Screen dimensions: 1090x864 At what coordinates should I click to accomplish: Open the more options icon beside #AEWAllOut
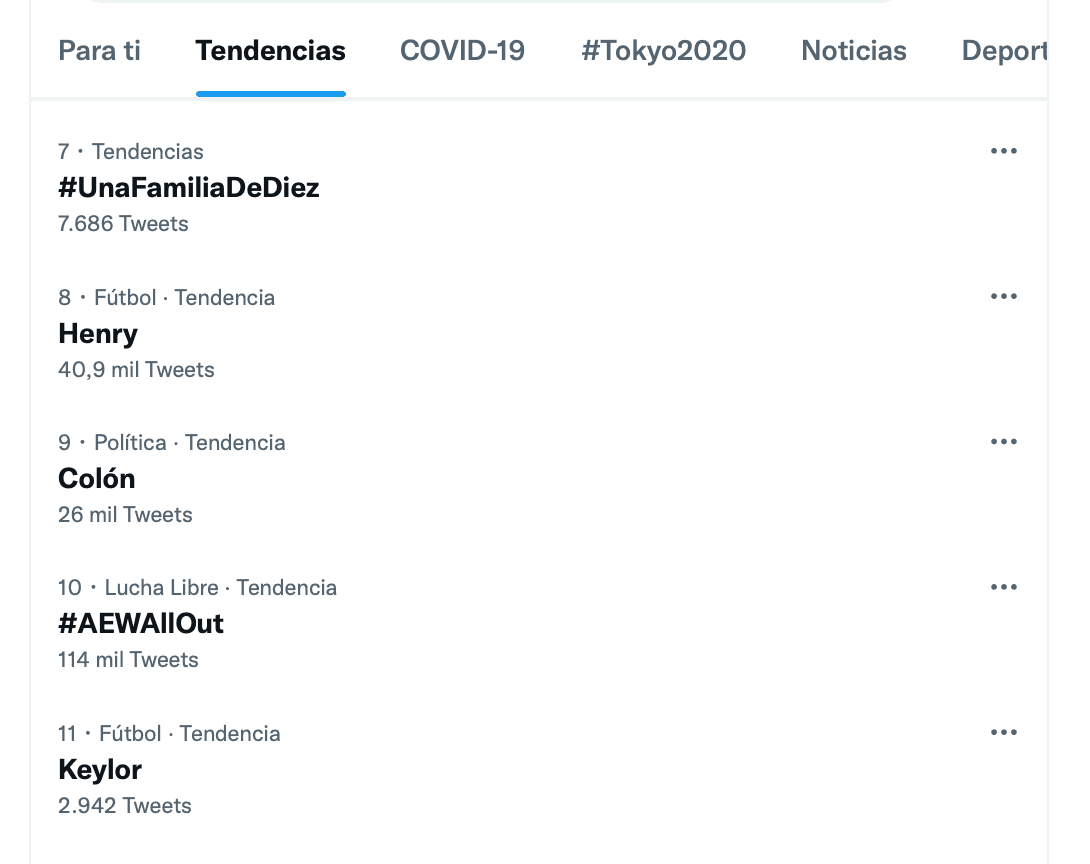coord(1003,587)
